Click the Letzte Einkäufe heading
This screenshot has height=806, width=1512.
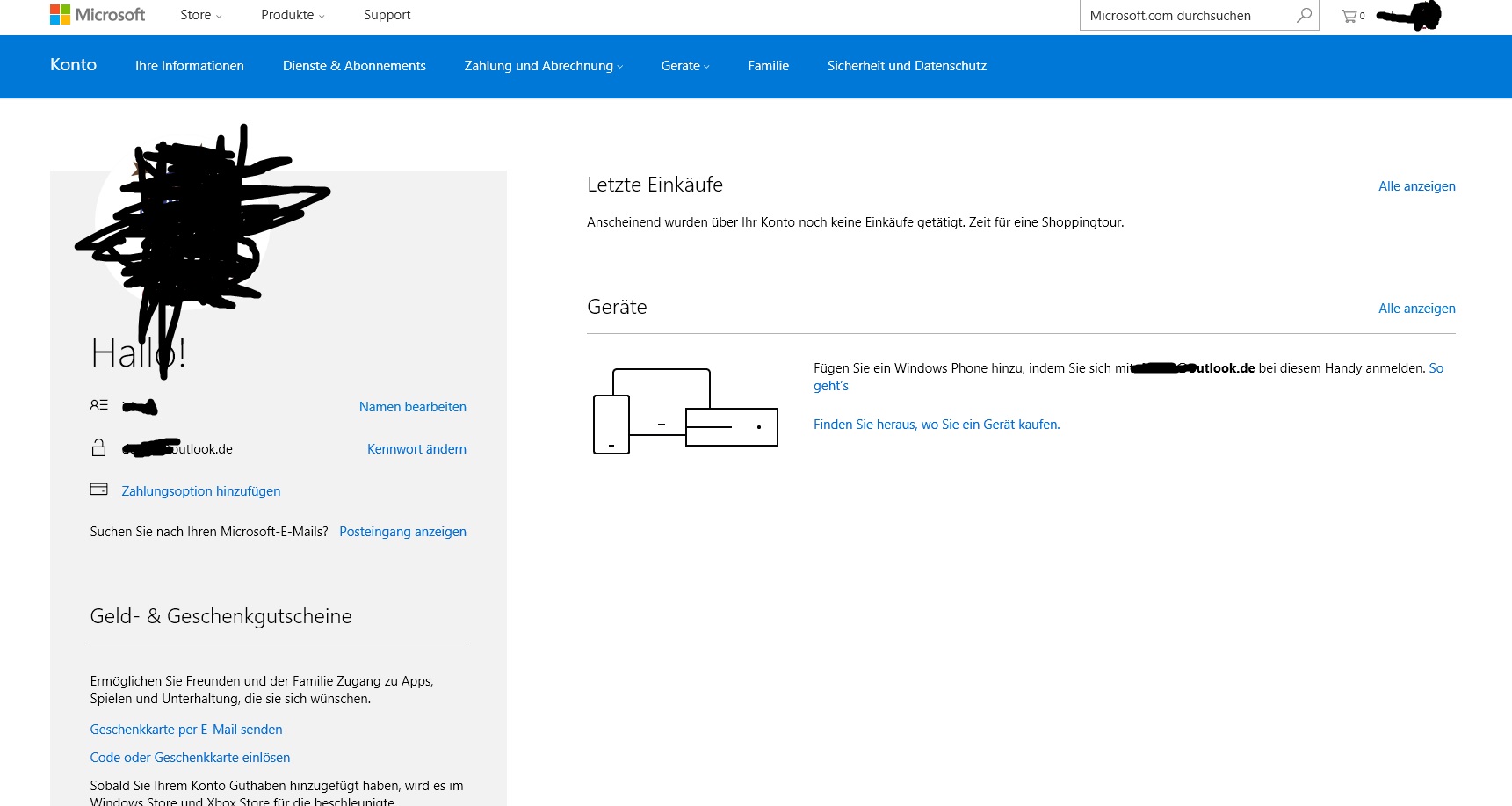655,185
